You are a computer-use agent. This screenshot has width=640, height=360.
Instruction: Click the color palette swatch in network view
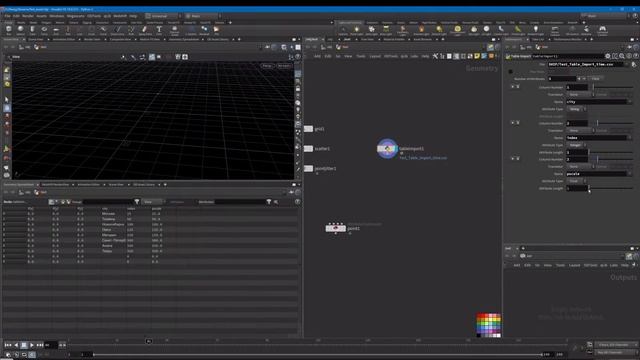point(489,325)
